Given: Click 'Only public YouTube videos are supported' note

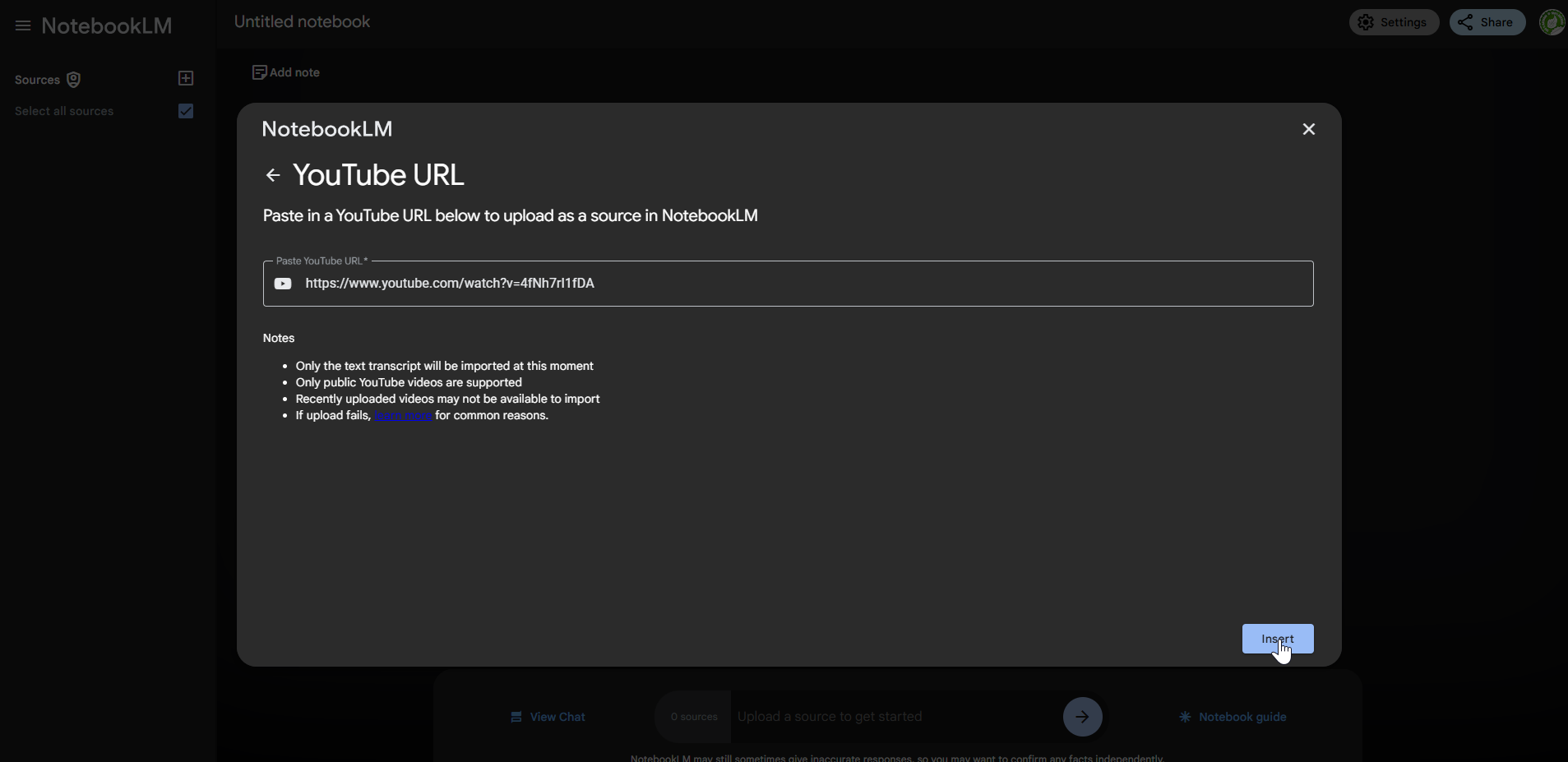Looking at the screenshot, I should [x=409, y=382].
